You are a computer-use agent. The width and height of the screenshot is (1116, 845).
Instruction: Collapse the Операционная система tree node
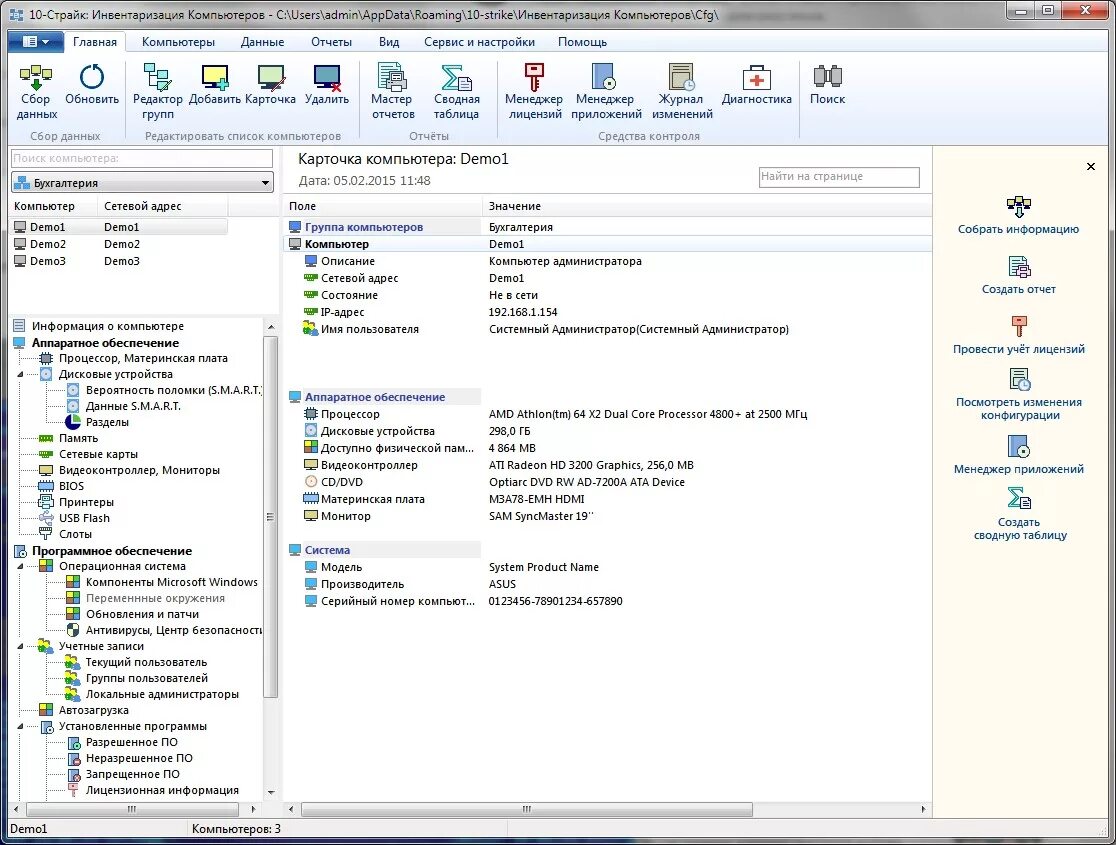point(20,567)
